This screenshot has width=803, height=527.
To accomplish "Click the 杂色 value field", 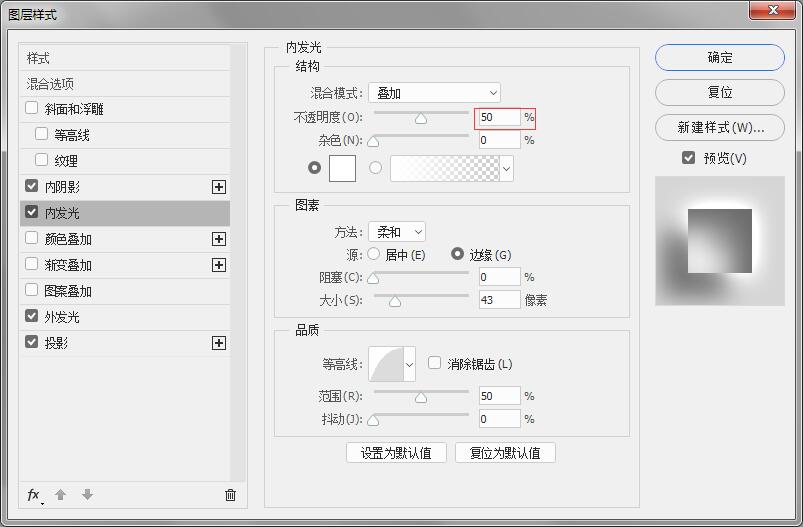I will pyautogui.click(x=499, y=140).
